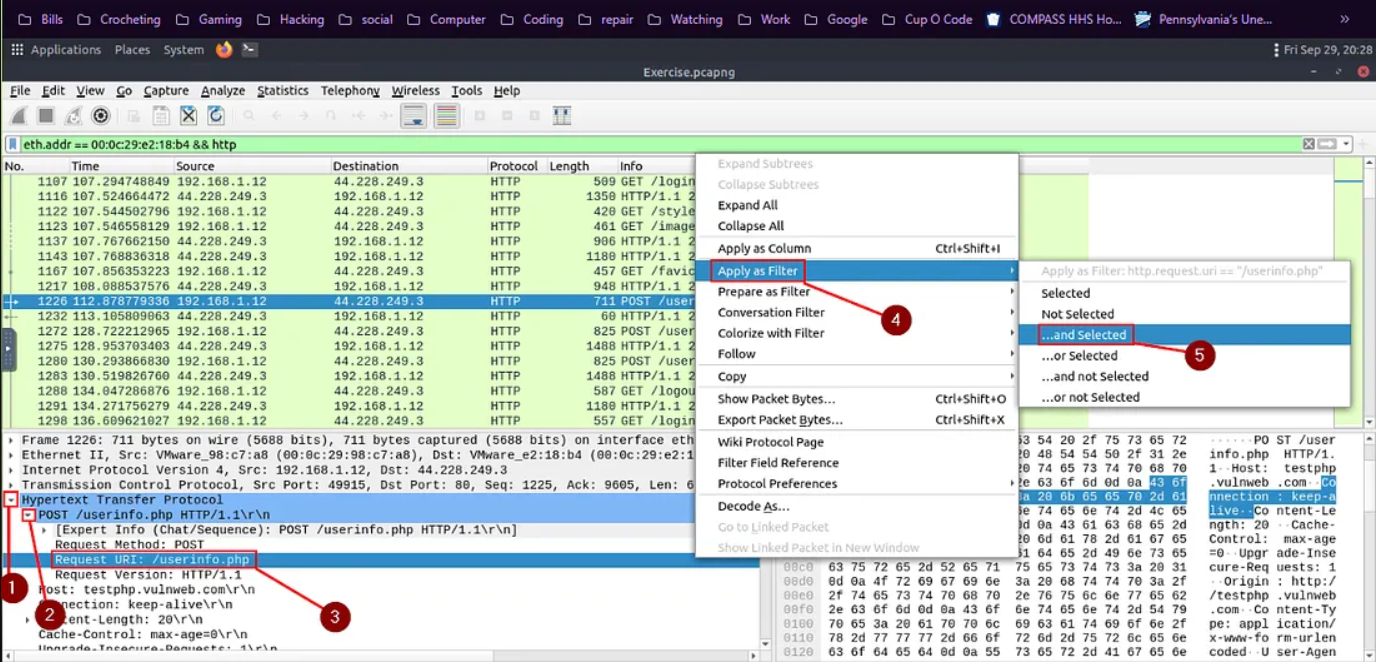Toggle packet colorization
Image resolution: width=1376 pixels, height=662 pixels.
446,116
